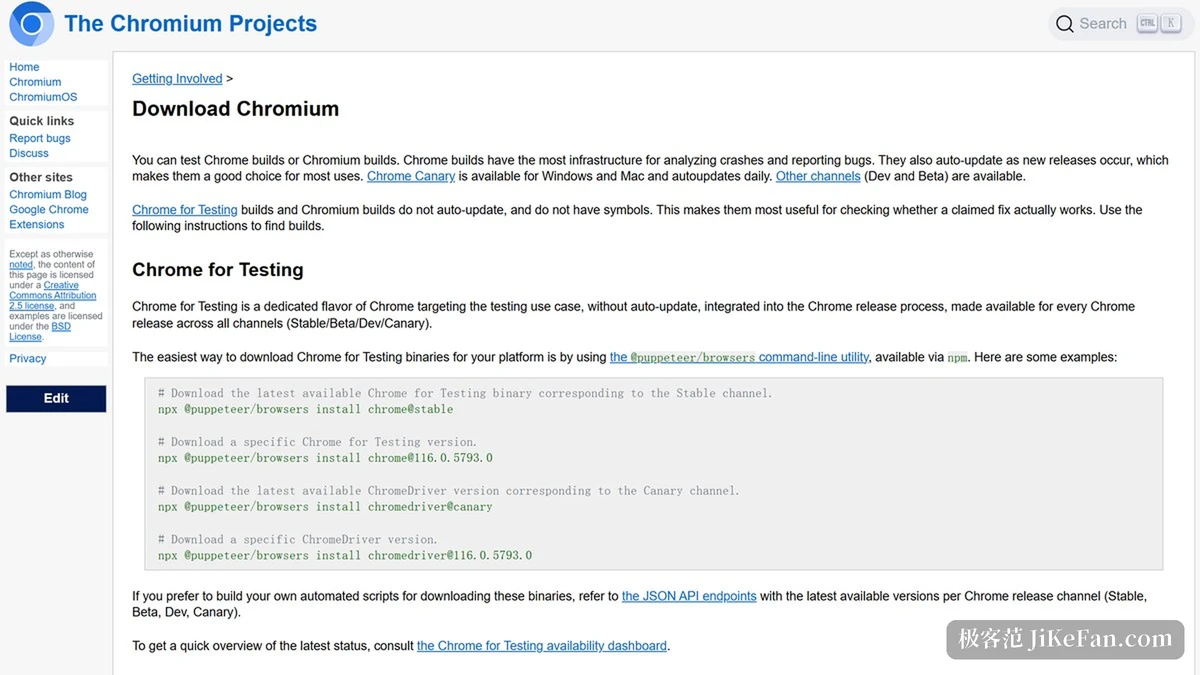This screenshot has width=1200, height=675.
Task: Open the Chrome Canary link
Action: (411, 176)
